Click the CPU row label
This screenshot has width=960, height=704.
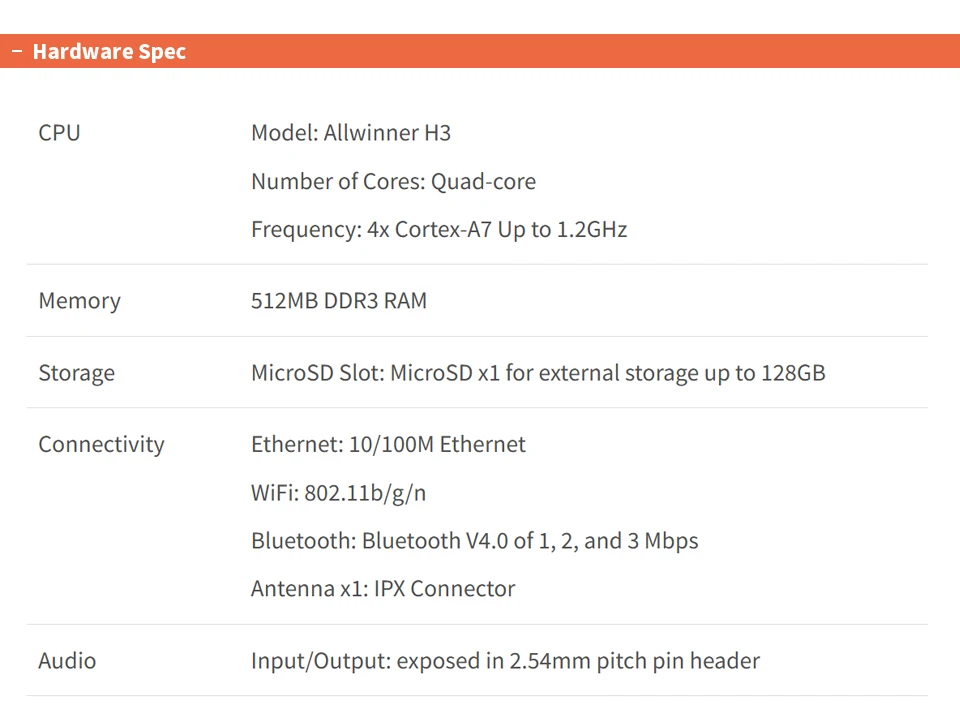click(59, 133)
